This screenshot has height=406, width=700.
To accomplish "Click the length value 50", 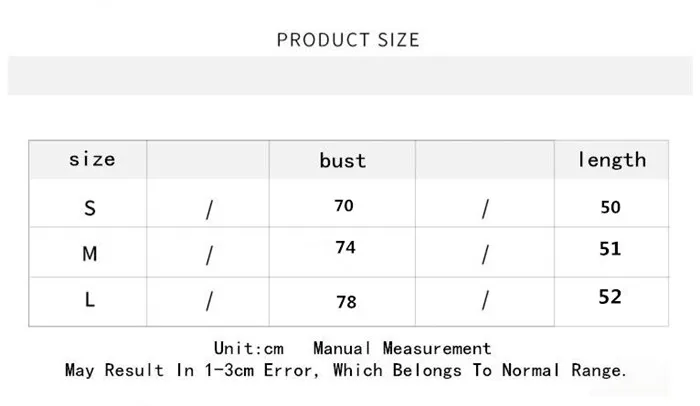I will [x=610, y=207].
